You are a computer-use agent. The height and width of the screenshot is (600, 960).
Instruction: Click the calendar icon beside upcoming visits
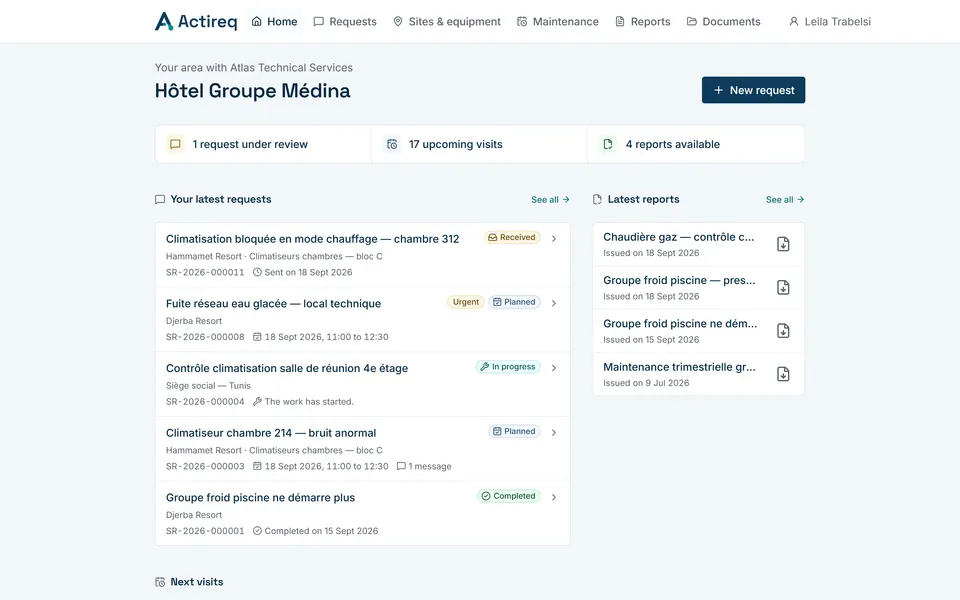pos(392,144)
